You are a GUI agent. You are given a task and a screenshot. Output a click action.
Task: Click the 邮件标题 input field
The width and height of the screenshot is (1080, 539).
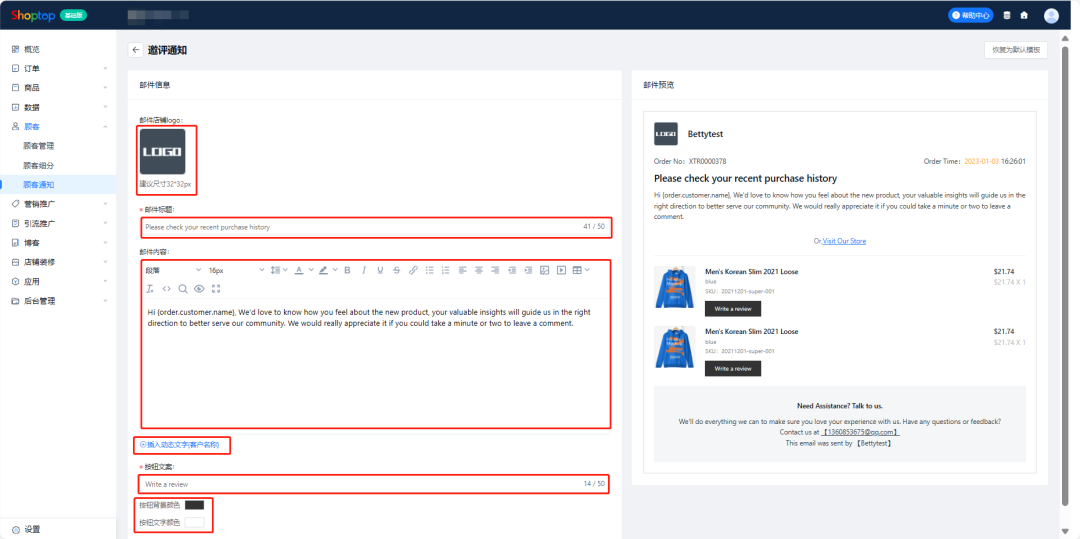[360, 227]
